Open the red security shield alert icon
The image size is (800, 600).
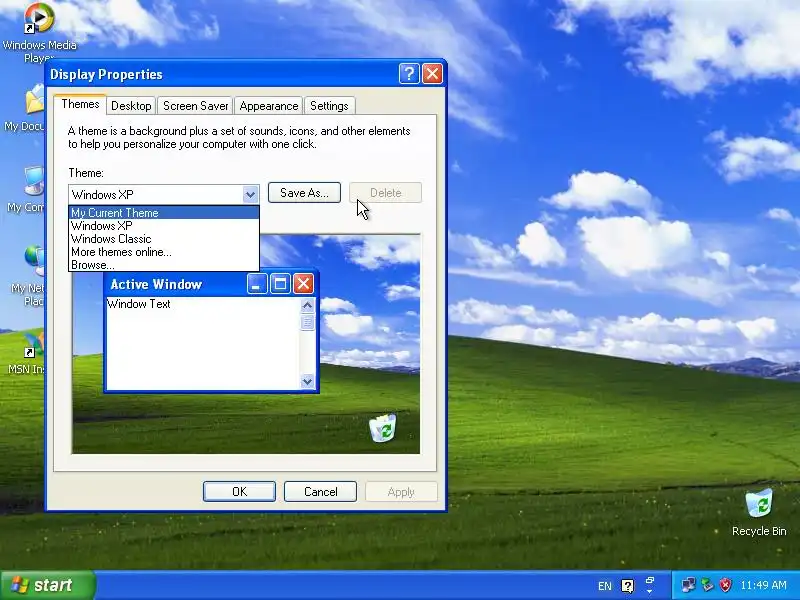(x=725, y=585)
